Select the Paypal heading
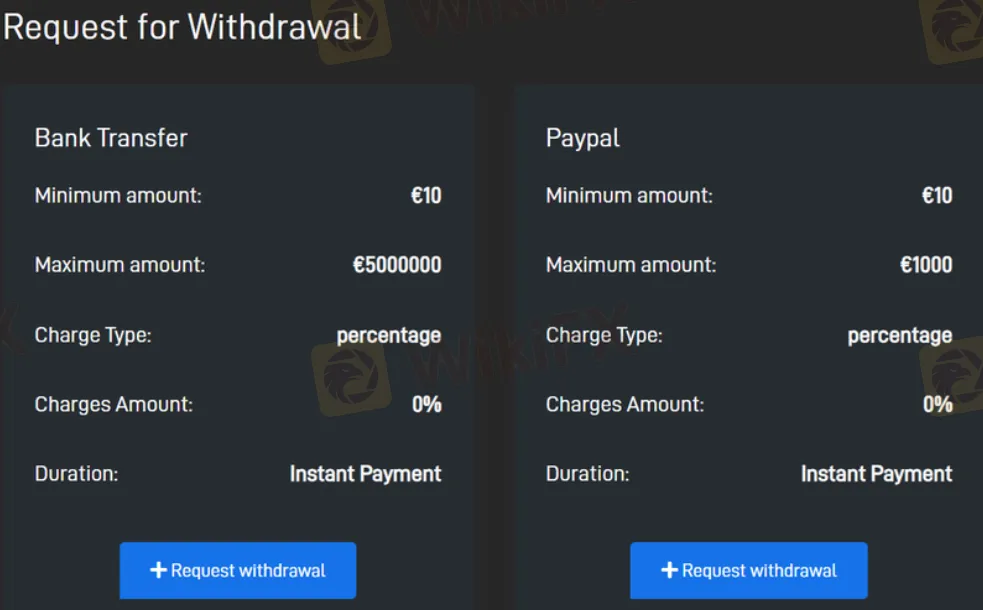 (x=583, y=139)
